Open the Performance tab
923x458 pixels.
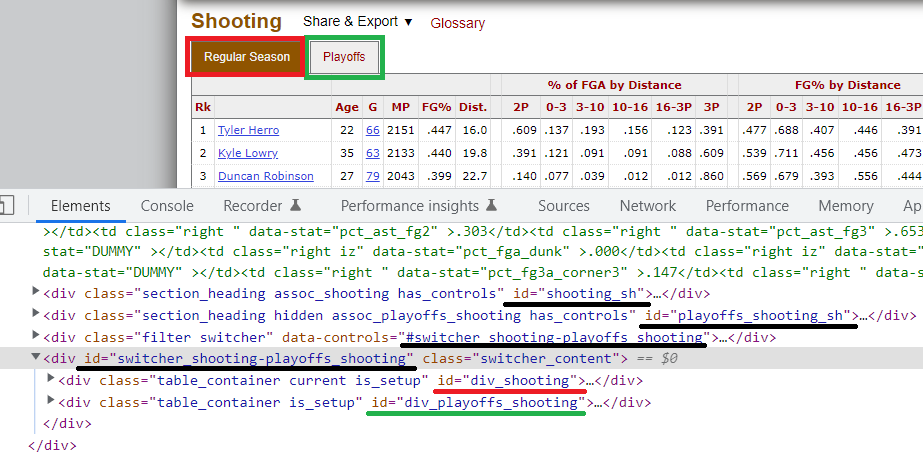(x=747, y=205)
